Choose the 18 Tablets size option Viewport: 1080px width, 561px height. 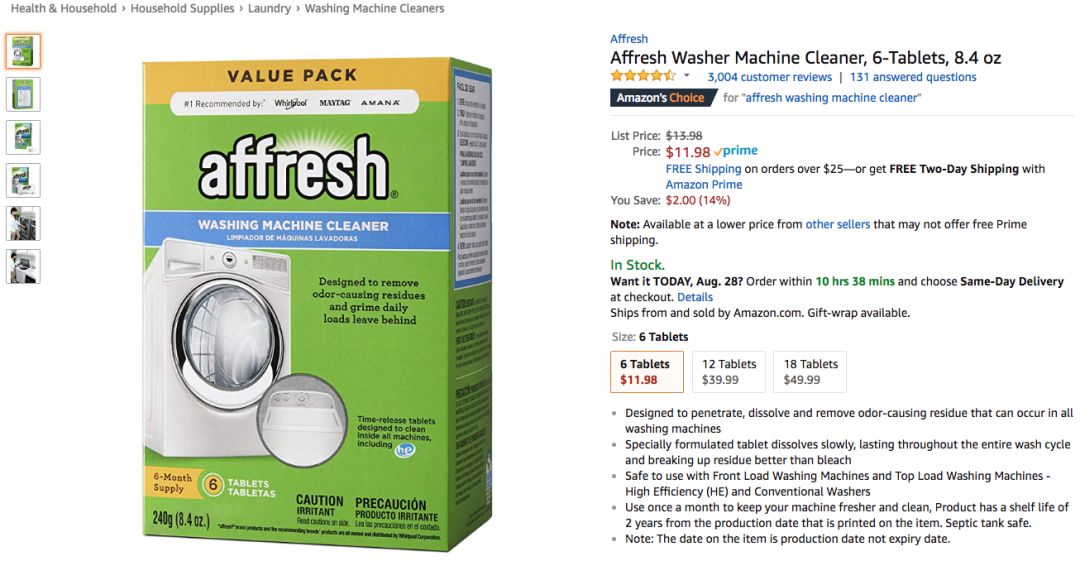(810, 371)
